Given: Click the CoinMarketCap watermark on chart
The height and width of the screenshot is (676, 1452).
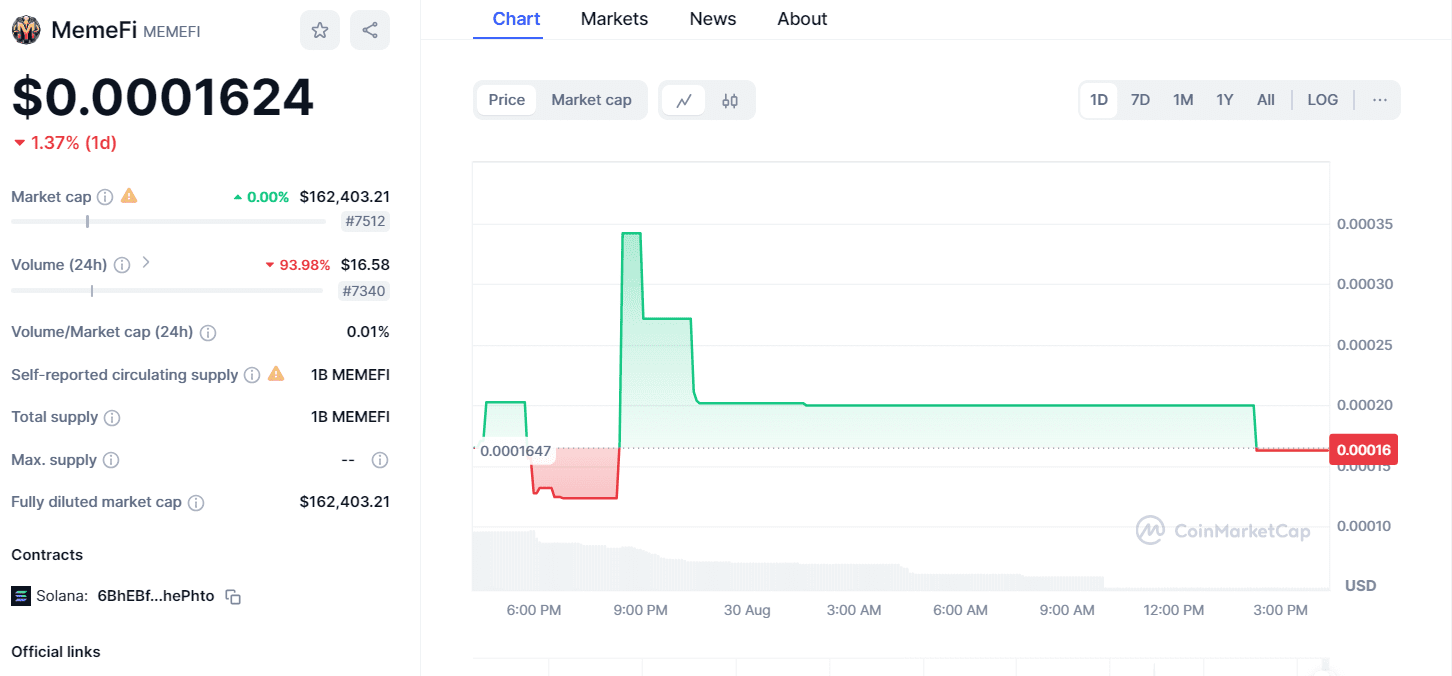Looking at the screenshot, I should point(1224,530).
